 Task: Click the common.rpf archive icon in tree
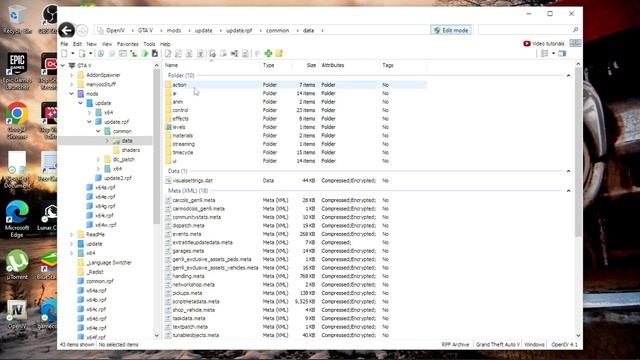[x=81, y=281]
